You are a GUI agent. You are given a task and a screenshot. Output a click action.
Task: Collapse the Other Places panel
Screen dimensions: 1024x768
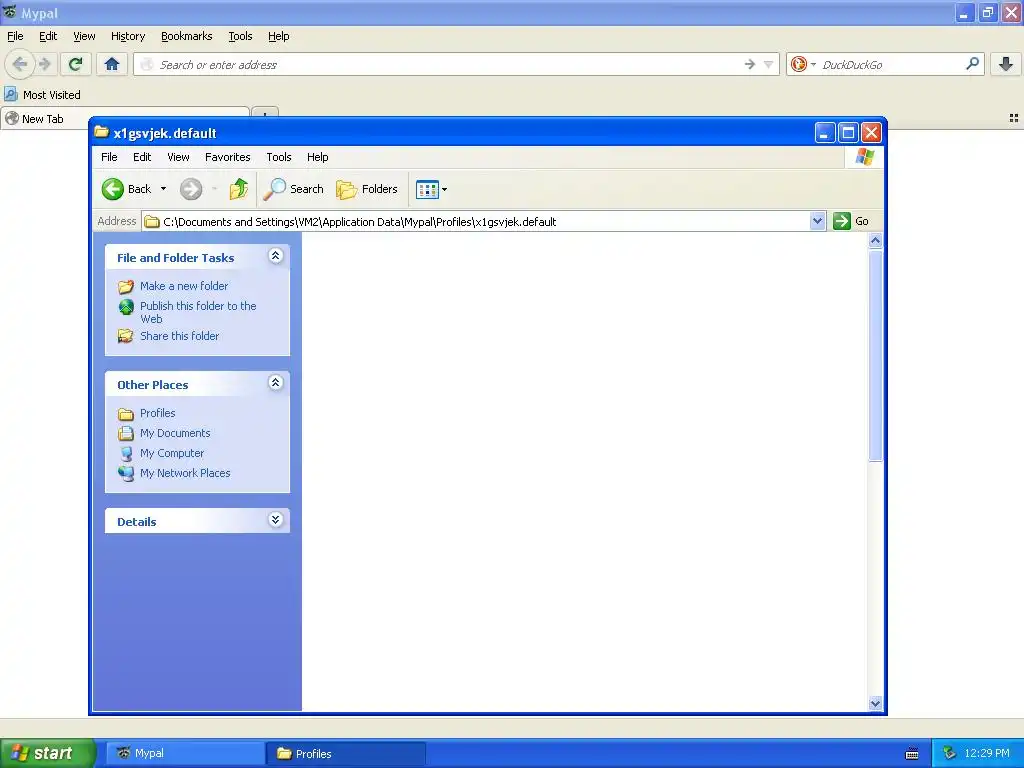pyautogui.click(x=276, y=383)
